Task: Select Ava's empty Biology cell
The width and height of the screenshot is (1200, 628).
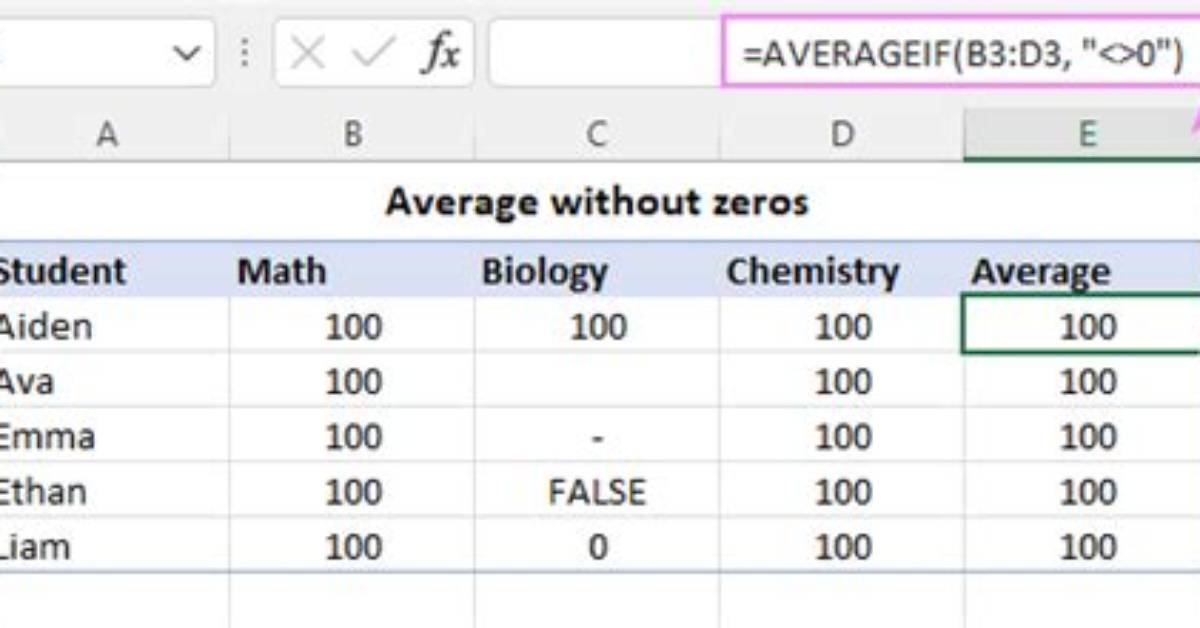Action: pyautogui.click(x=597, y=381)
